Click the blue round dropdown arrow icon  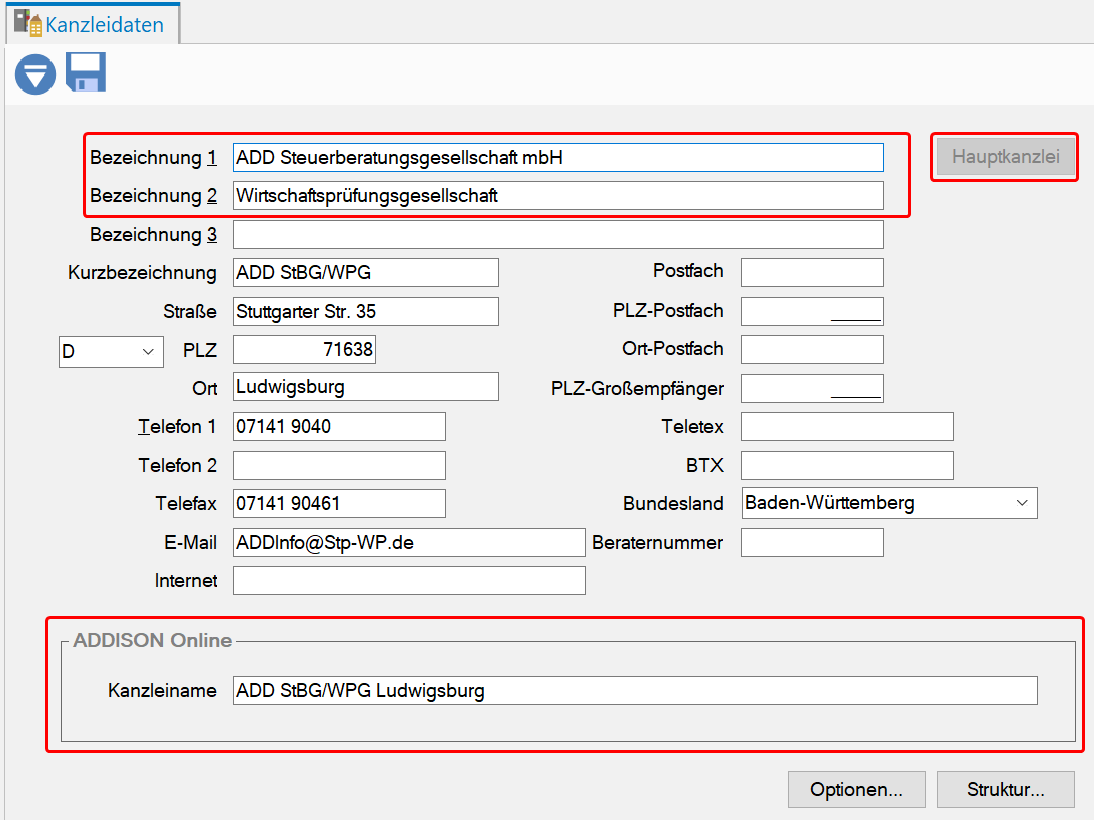pyautogui.click(x=36, y=74)
